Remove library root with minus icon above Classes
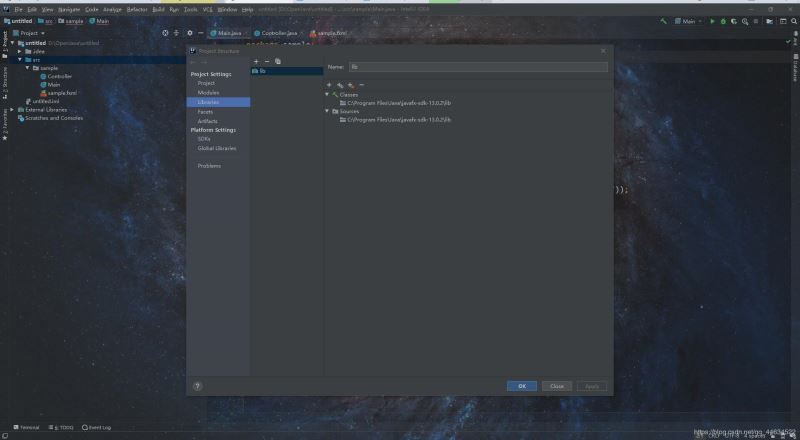The image size is (800, 440). click(x=362, y=85)
